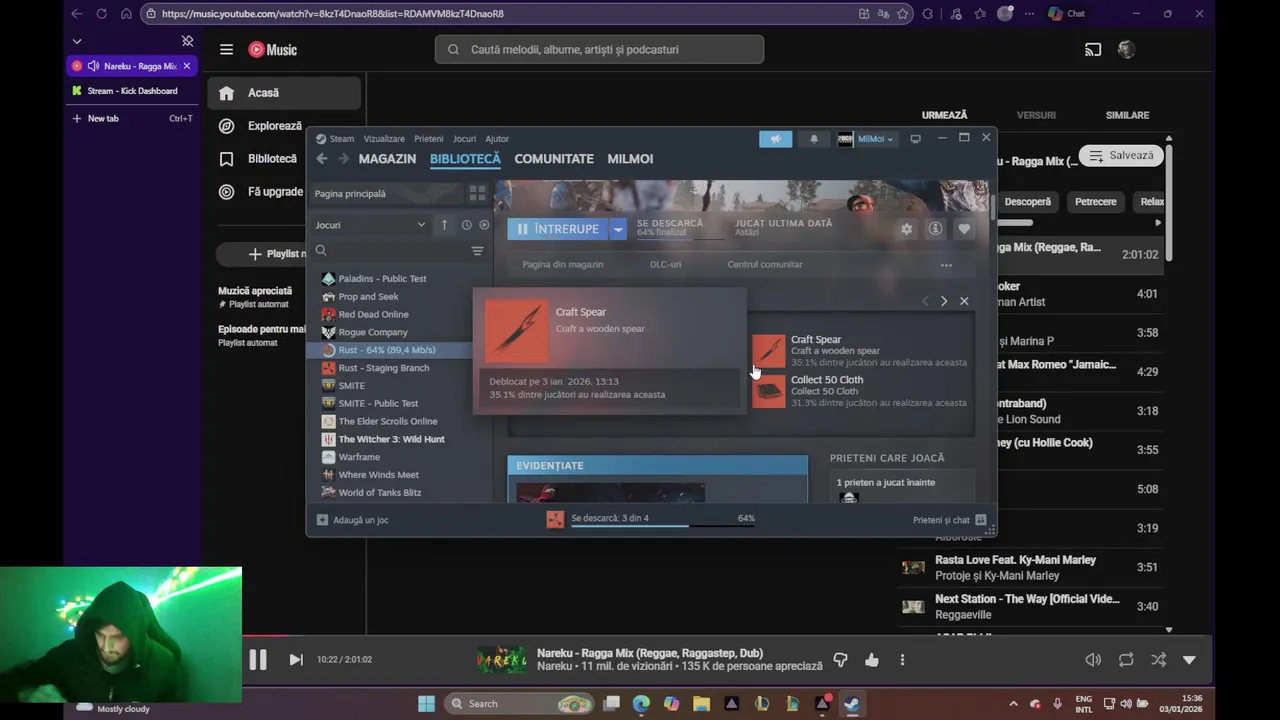
Task: Like current song in YouTube Music
Action: pyautogui.click(x=872, y=660)
